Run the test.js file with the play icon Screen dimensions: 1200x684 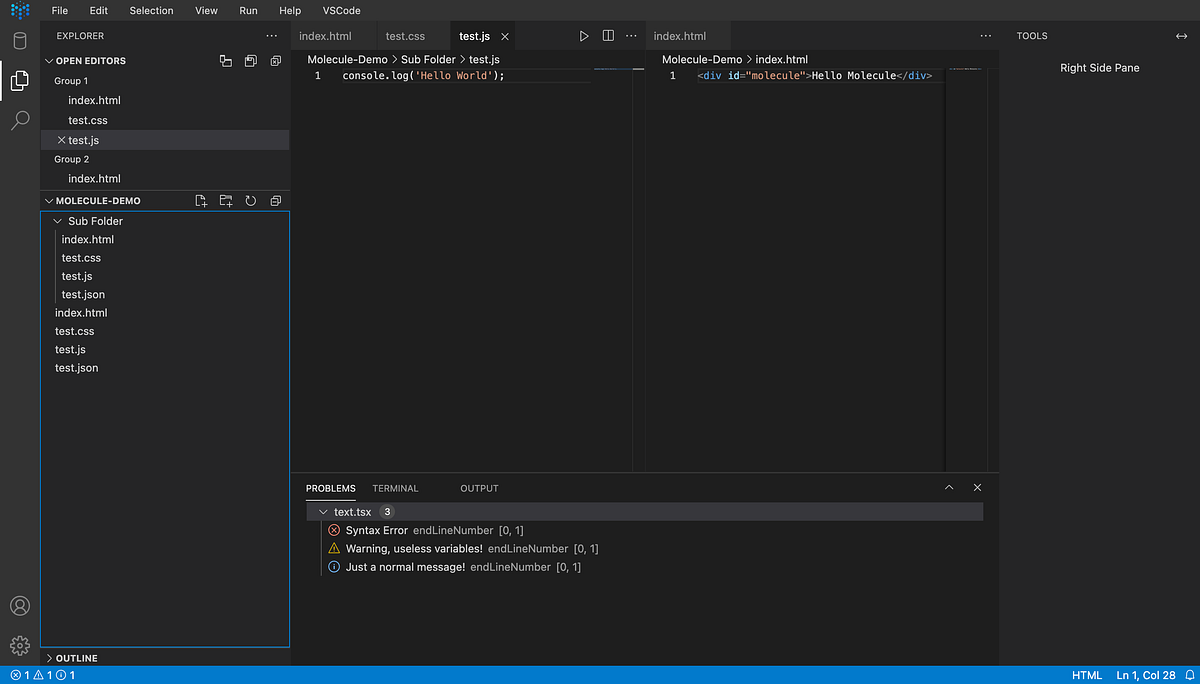coord(584,35)
